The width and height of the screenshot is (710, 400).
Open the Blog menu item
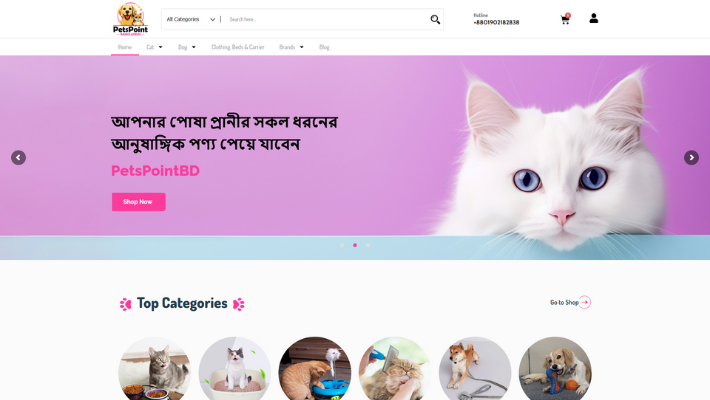tap(324, 47)
